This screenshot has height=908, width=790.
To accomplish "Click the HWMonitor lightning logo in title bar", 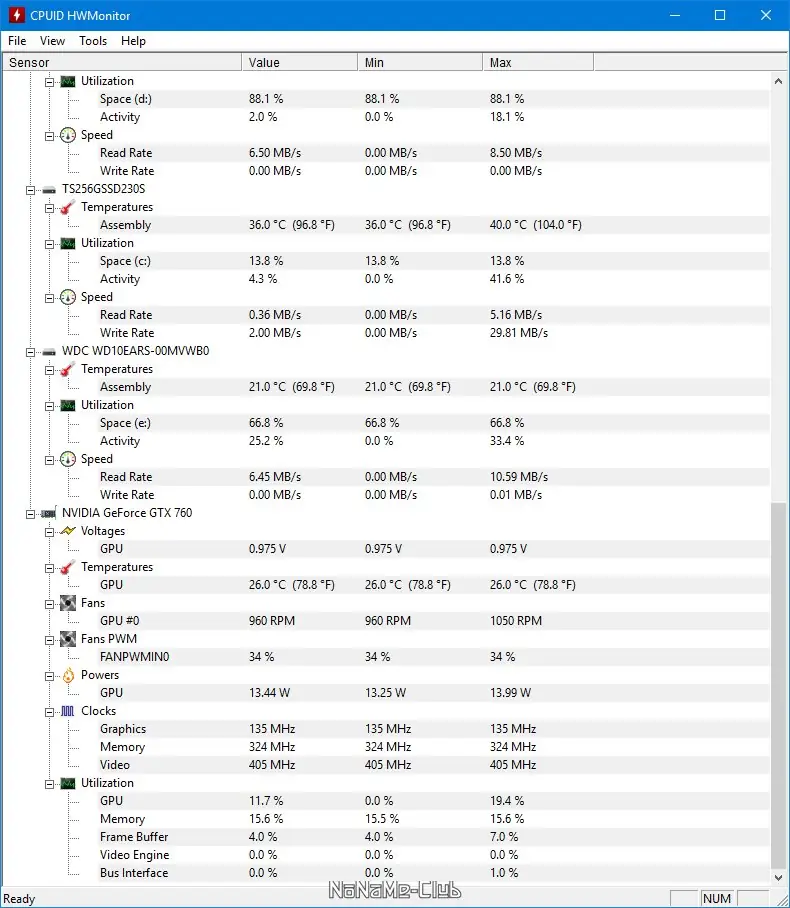I will 16,15.
